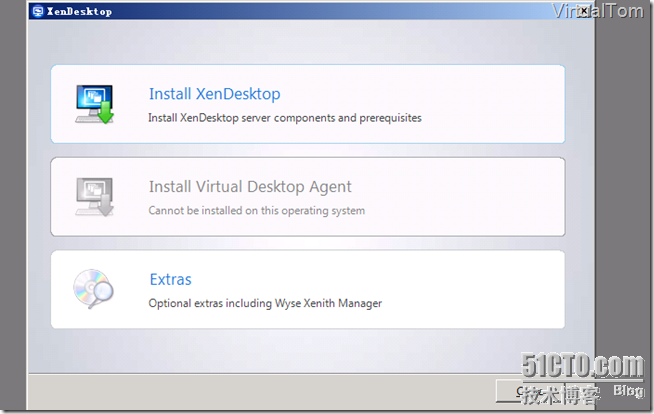This screenshot has width=654, height=414.
Task: Click the greyed Virtual Desktop Agent icon
Action: pyautogui.click(x=94, y=197)
